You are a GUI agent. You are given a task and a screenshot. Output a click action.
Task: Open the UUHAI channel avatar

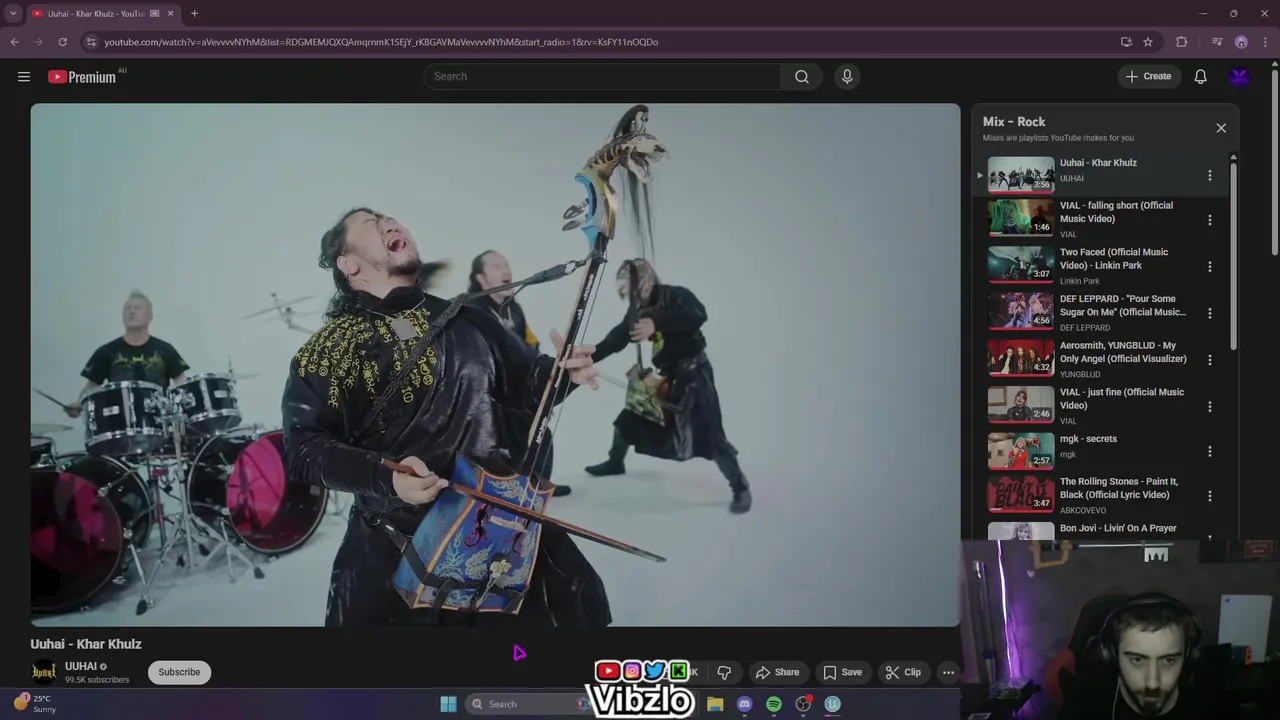pyautogui.click(x=44, y=672)
